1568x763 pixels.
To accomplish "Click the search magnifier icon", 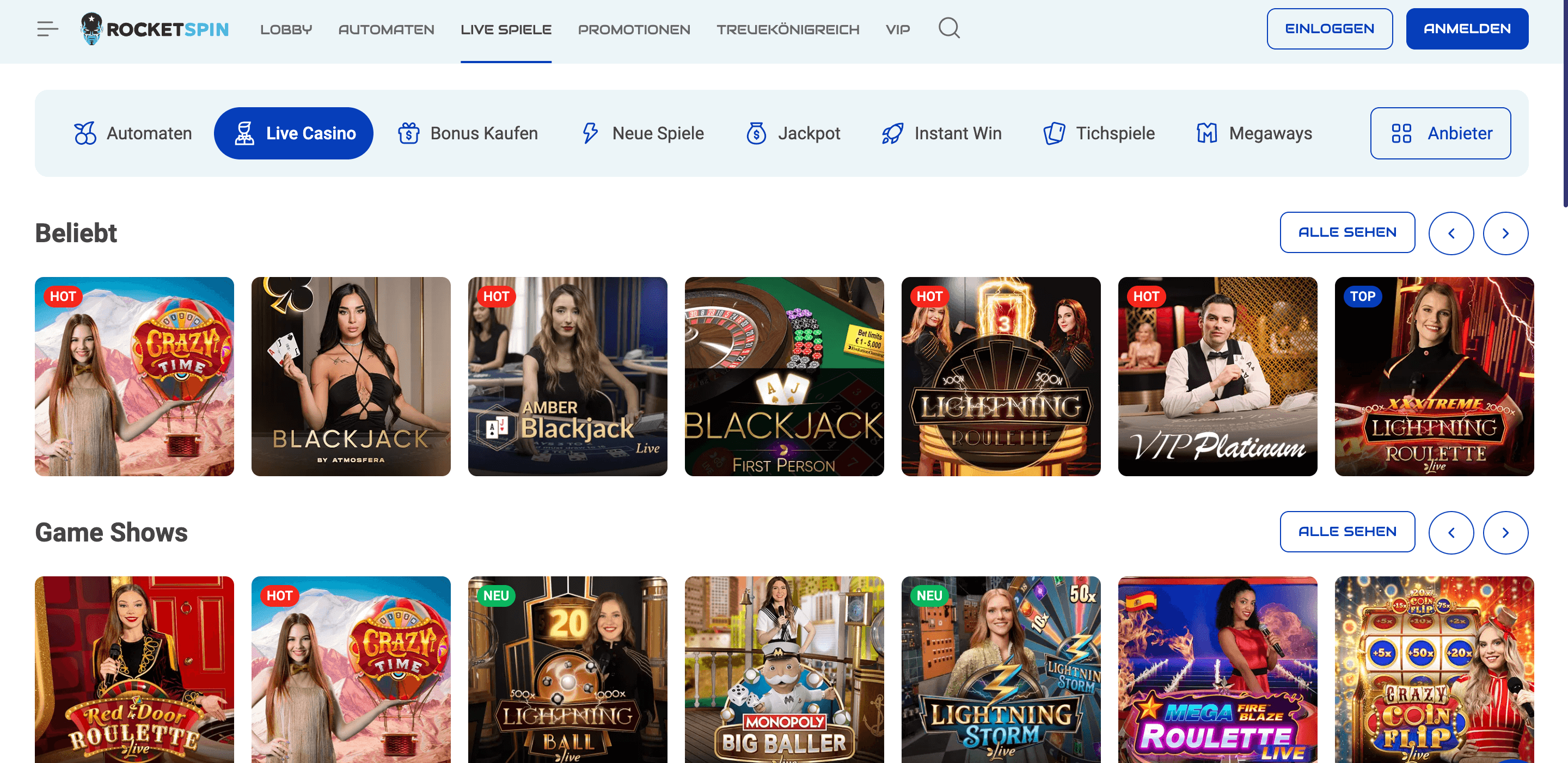I will (948, 28).
